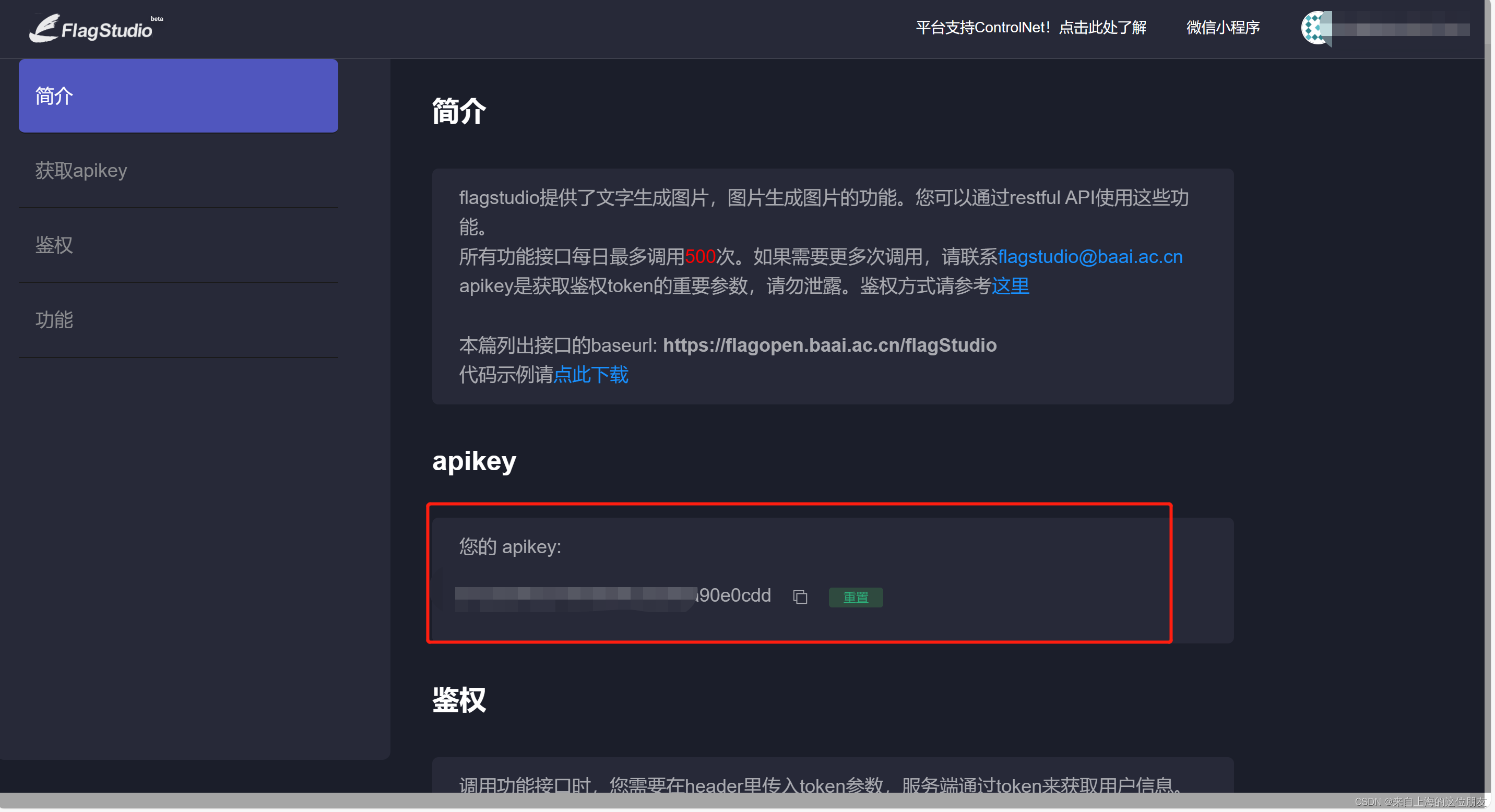Open the ControlNet announcement link

[1031, 27]
